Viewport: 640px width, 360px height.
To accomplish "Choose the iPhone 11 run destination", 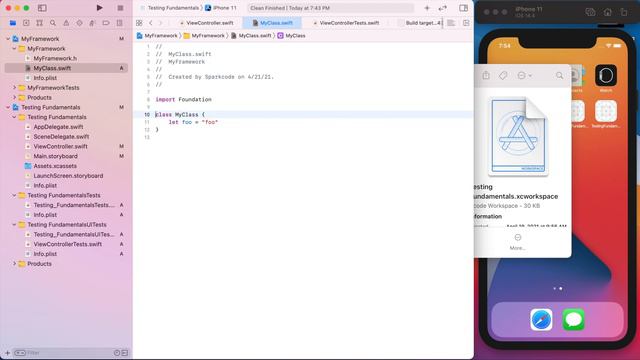I will tap(221, 8).
